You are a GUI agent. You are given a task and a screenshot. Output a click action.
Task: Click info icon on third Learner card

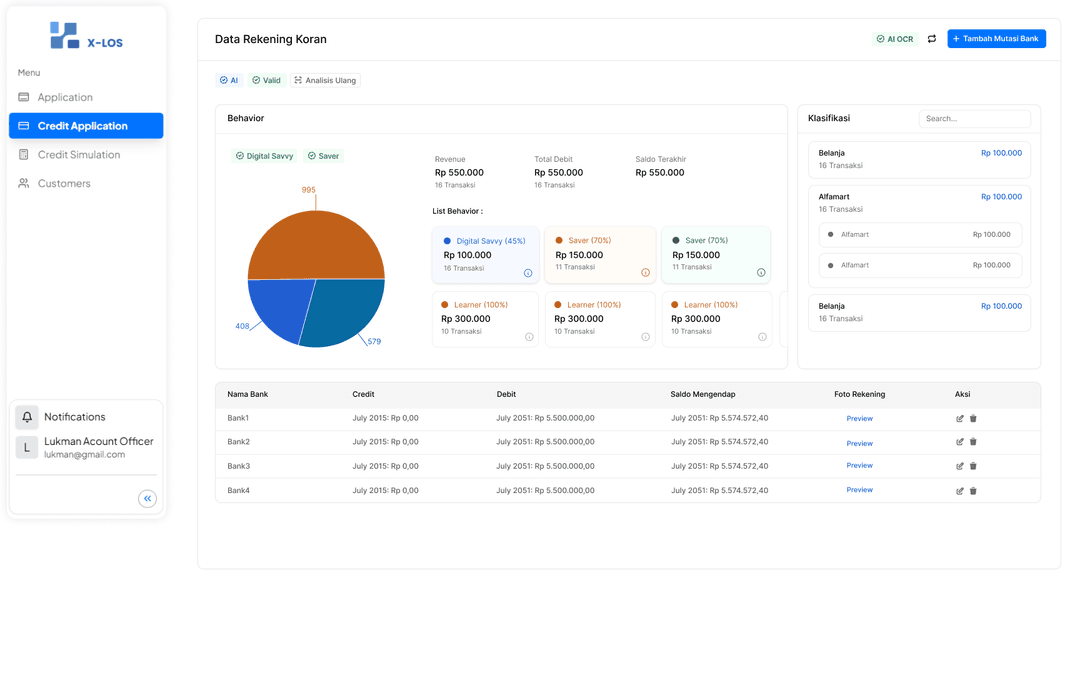point(762,337)
